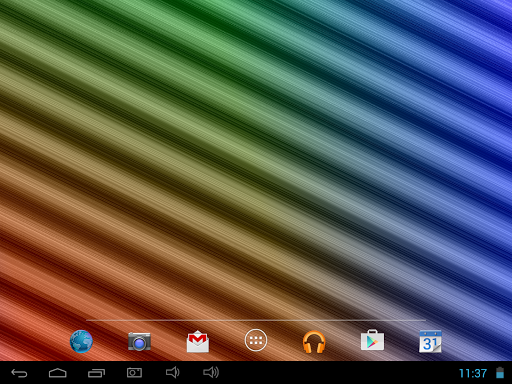The image size is (512, 384).
Task: Open the Browser globe app
Action: click(81, 341)
